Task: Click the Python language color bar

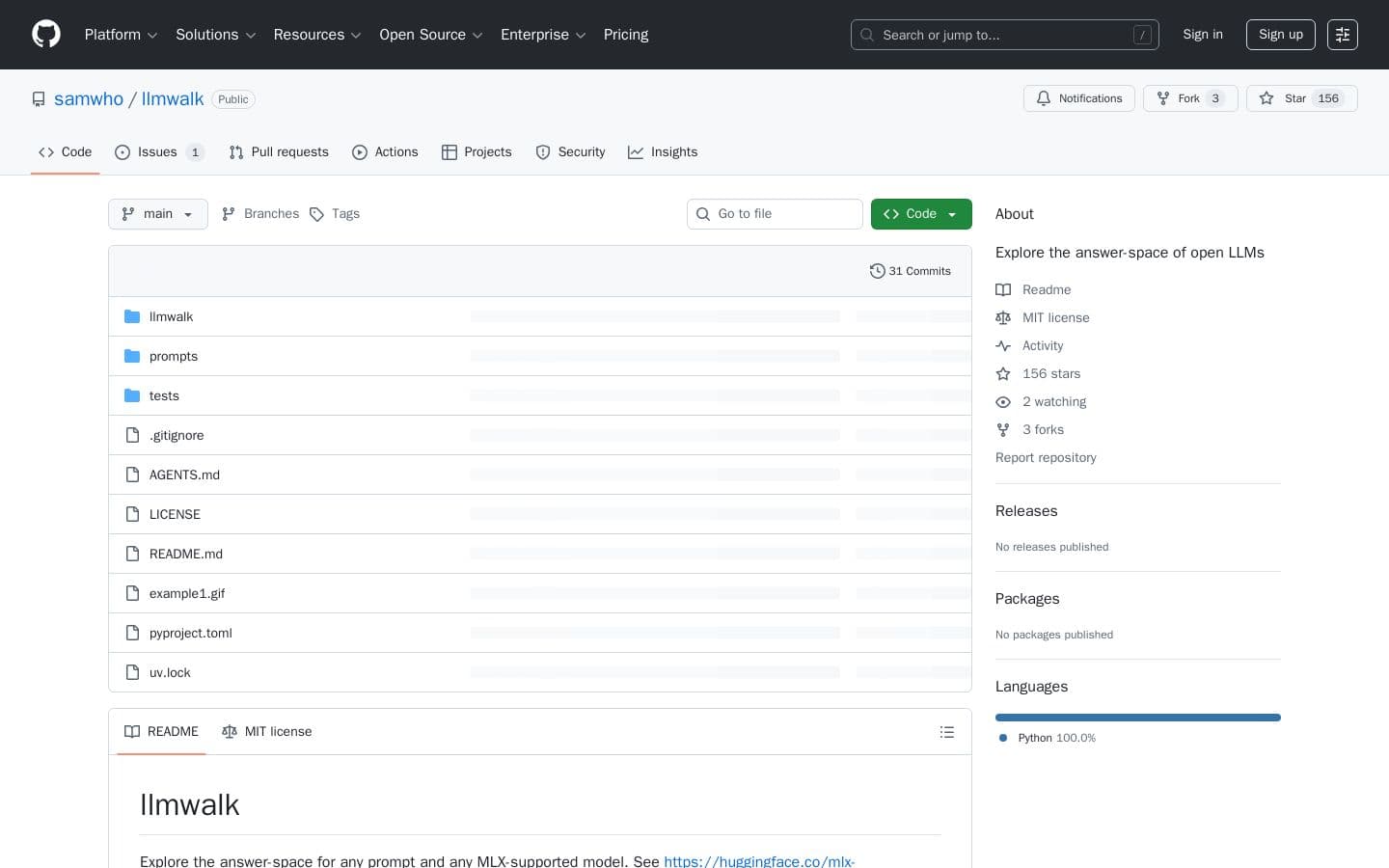Action: 1138,718
